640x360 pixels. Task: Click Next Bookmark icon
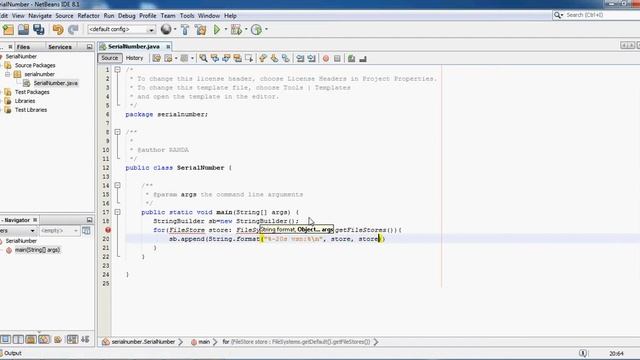[274, 59]
